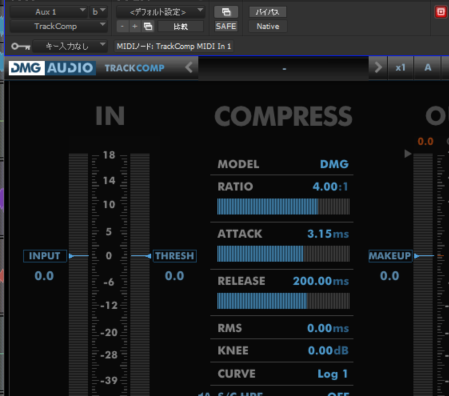The width and height of the screenshot is (449, 396).
Task: Click the key input icon
Action: (21, 46)
